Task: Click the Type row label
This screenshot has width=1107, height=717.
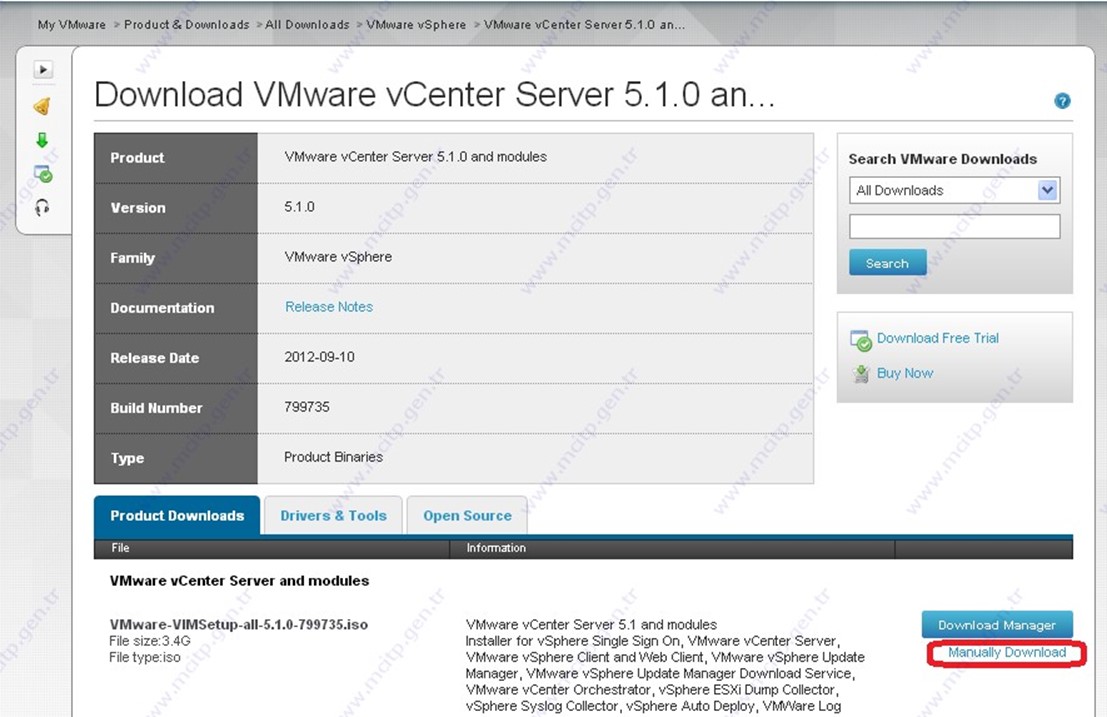Action: [x=127, y=459]
